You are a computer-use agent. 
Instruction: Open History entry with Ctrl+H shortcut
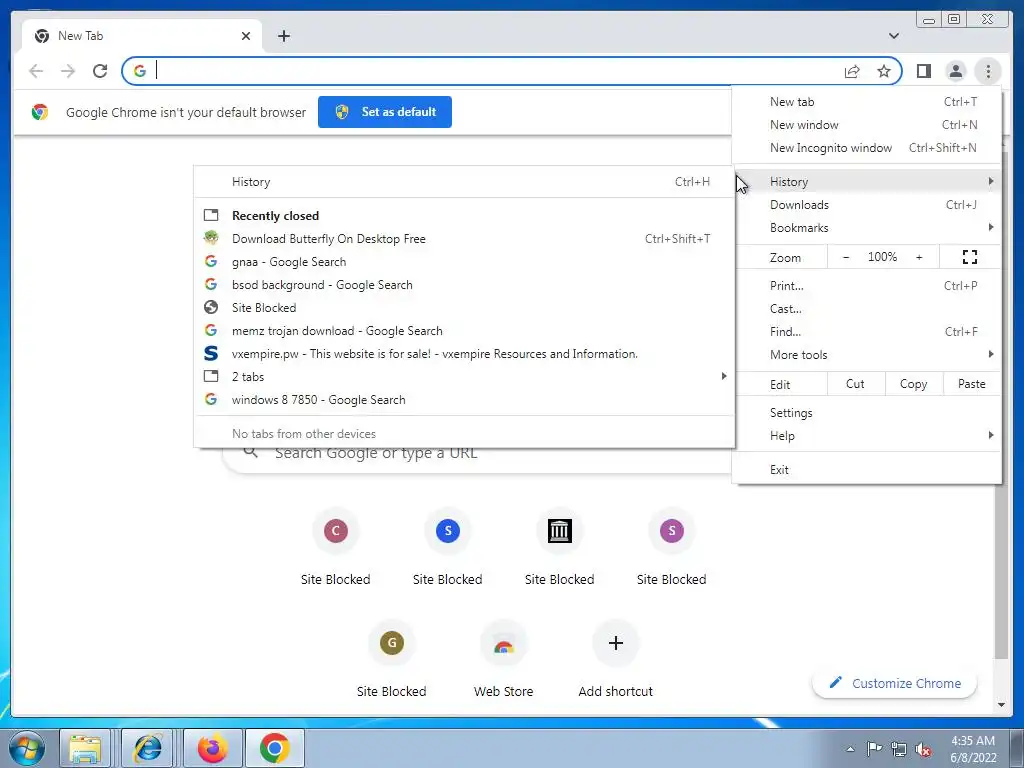tap(464, 182)
